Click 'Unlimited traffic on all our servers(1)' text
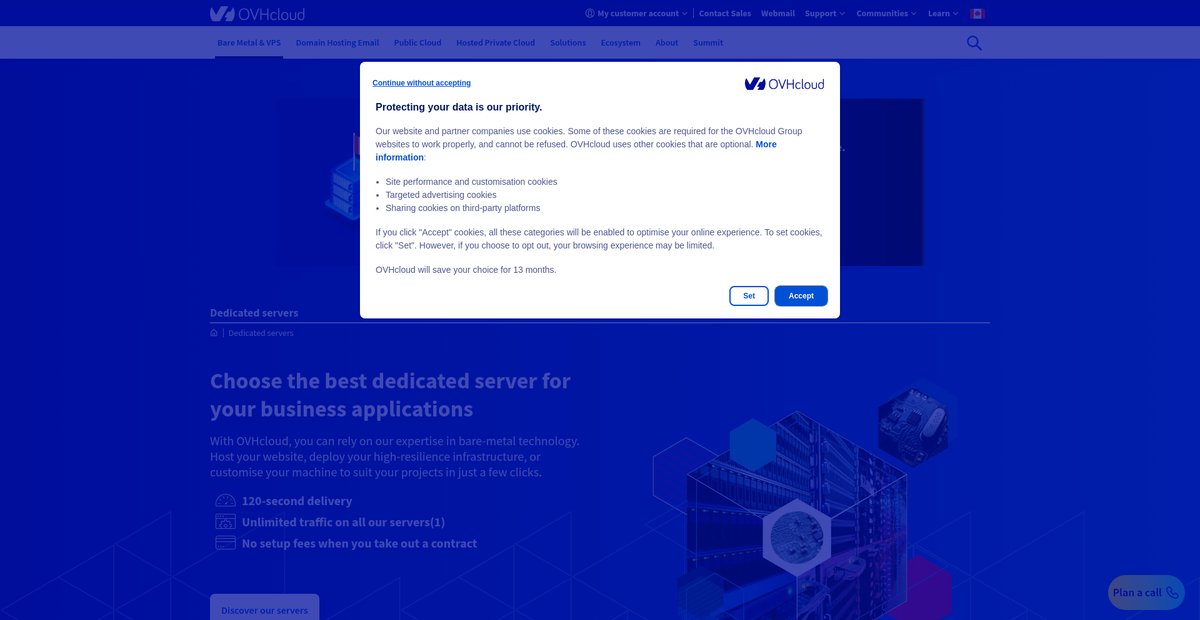This screenshot has width=1200, height=620. coord(344,522)
